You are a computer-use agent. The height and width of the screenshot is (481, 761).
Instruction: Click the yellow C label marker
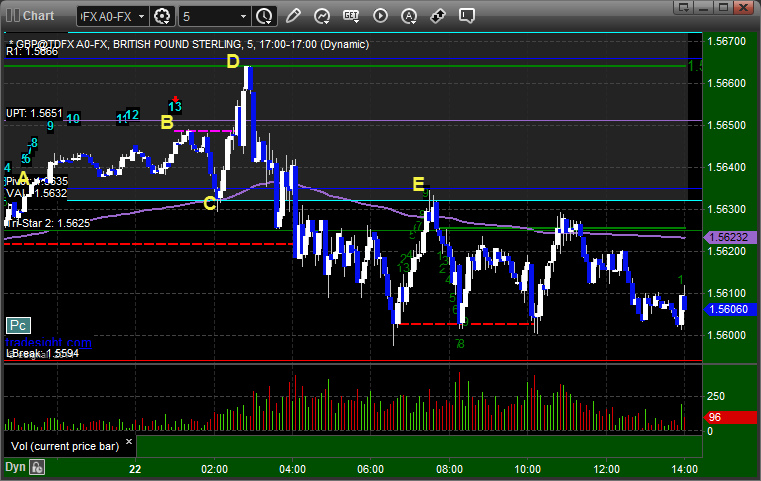[210, 203]
